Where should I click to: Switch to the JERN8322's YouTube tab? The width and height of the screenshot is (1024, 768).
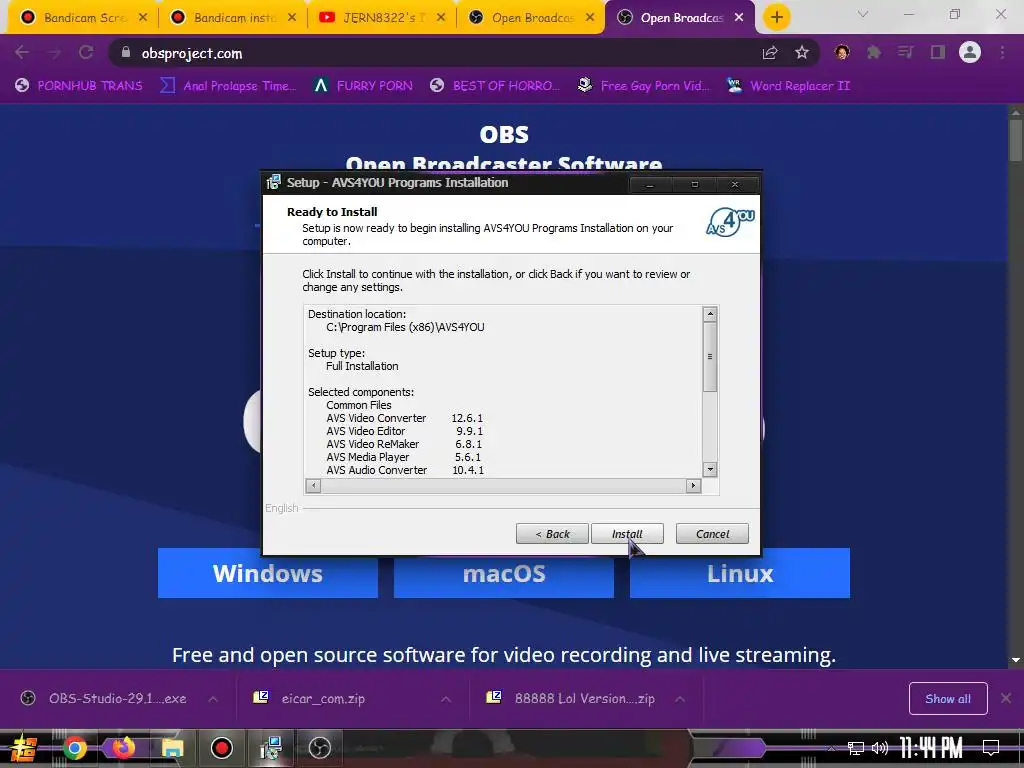(x=383, y=18)
